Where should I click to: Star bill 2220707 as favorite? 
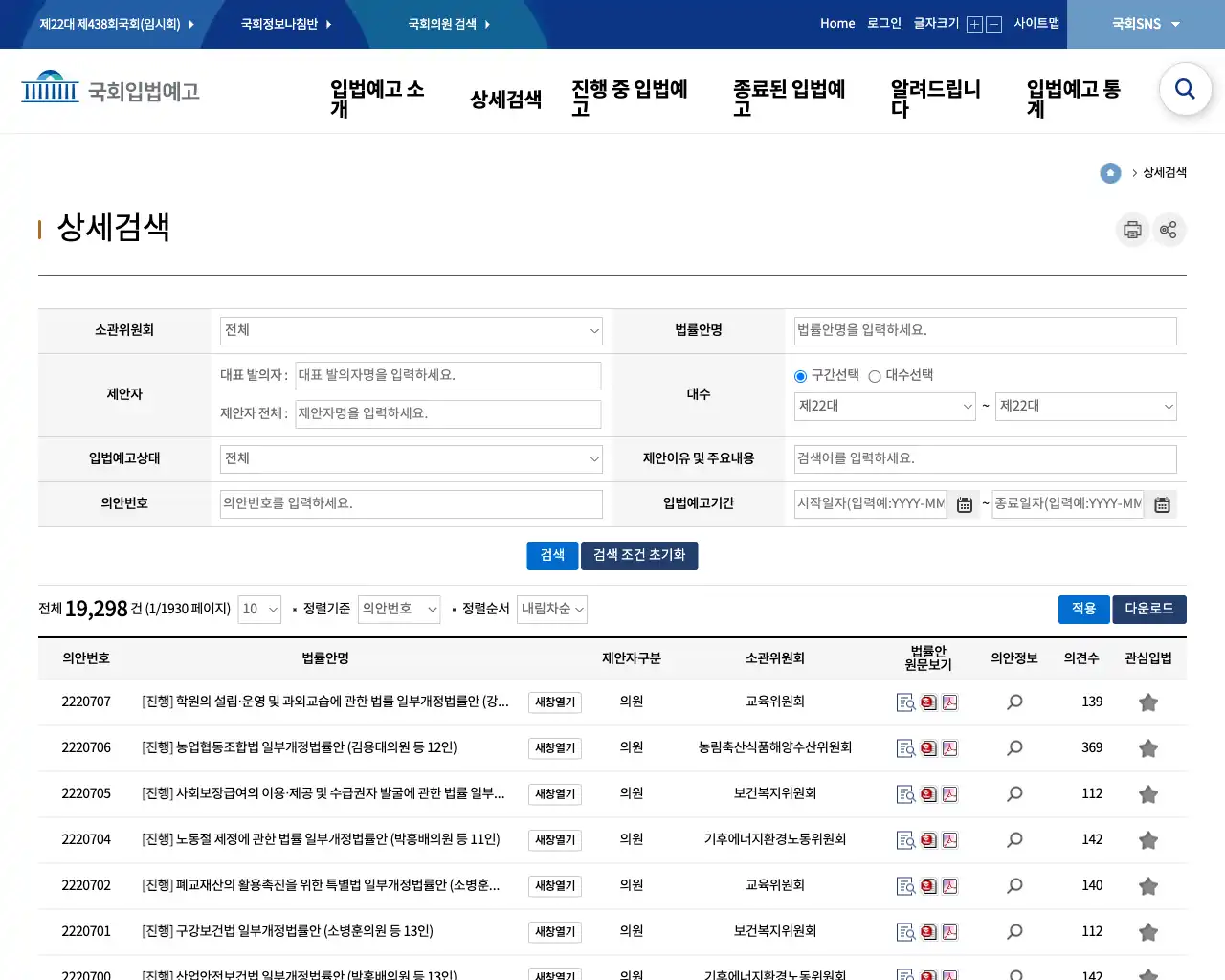pyautogui.click(x=1148, y=702)
